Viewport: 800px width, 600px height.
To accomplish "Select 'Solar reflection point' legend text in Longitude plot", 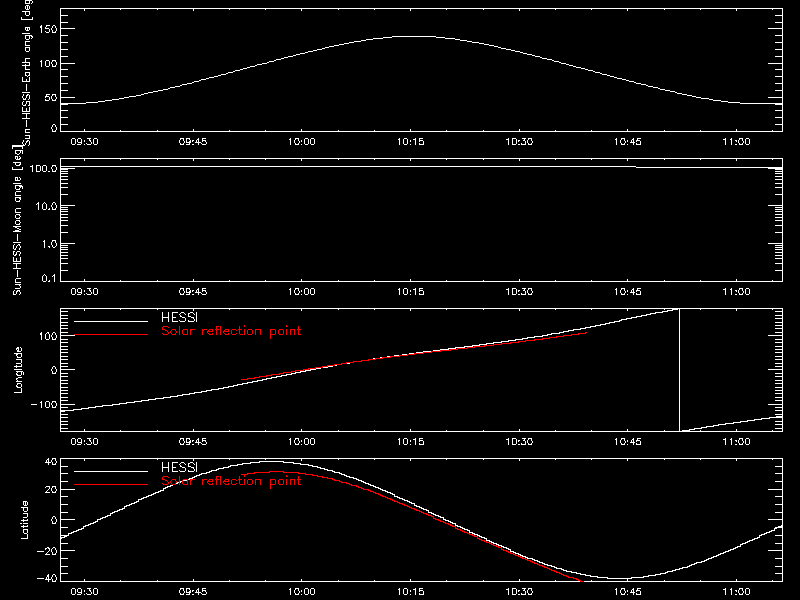I will pyautogui.click(x=231, y=331).
